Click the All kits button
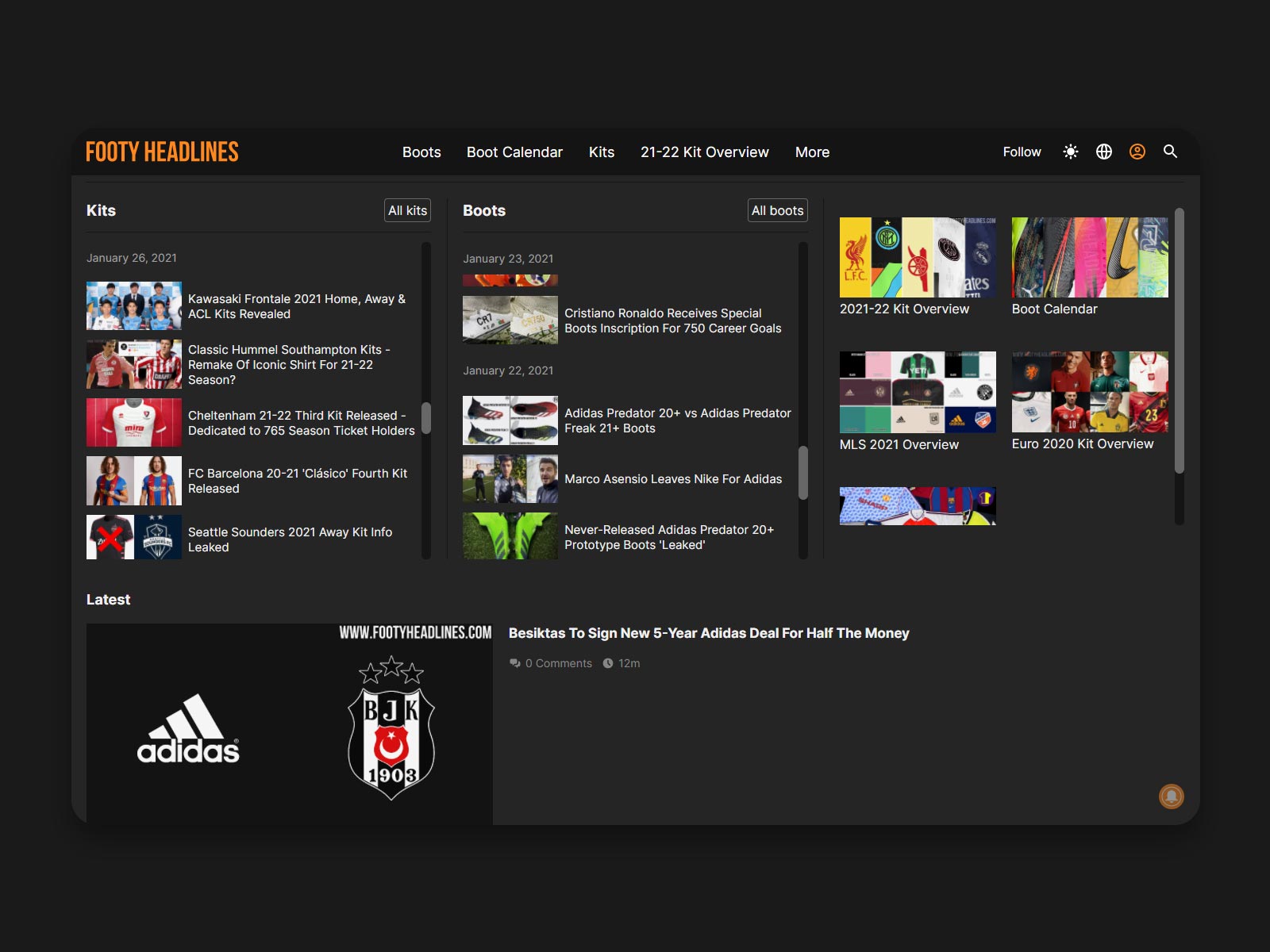 [407, 210]
